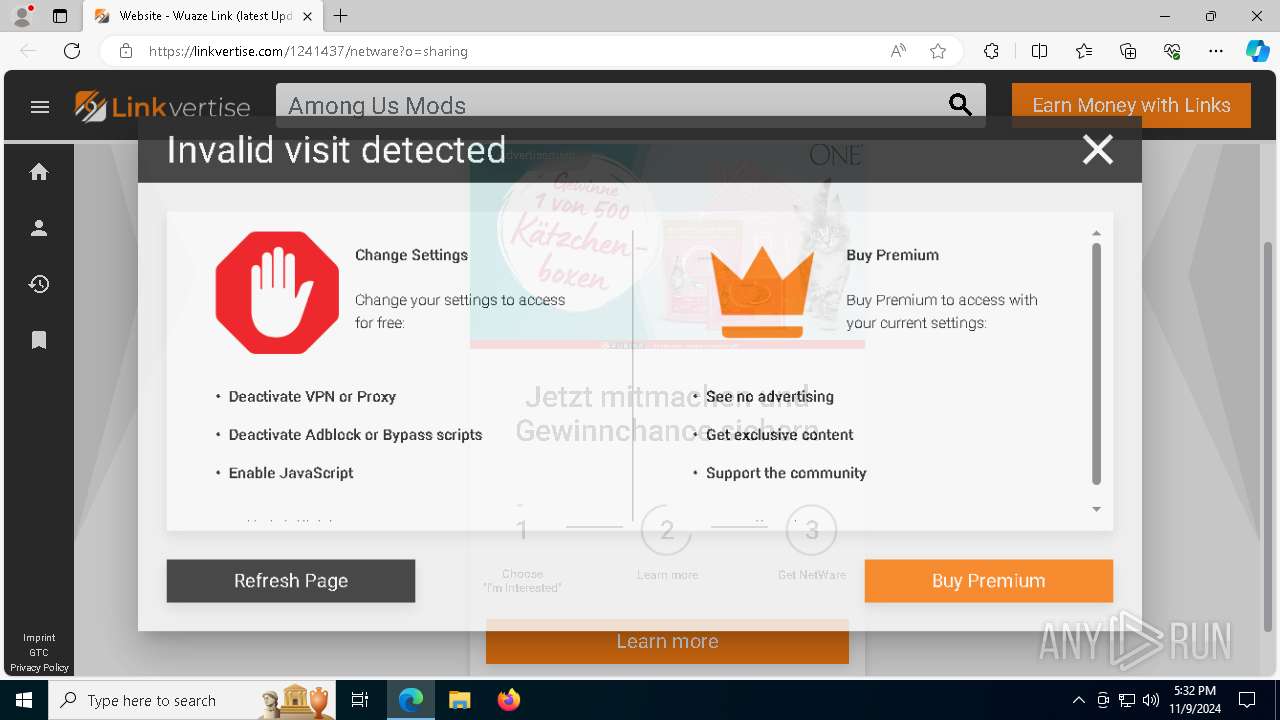
Task: View site information lock icon
Action: tap(126, 51)
